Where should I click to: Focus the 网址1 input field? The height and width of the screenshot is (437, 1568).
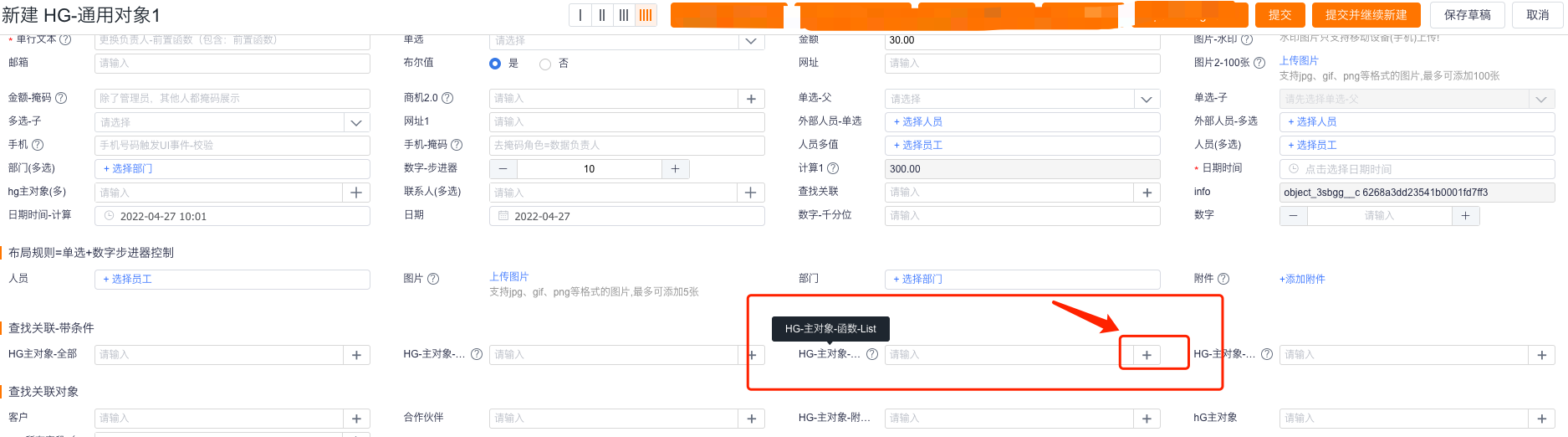[x=627, y=122]
